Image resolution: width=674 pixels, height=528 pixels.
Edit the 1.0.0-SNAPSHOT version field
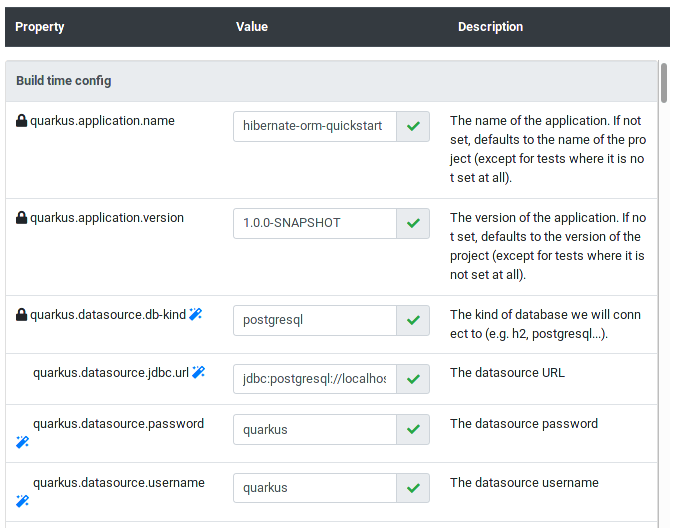[x=315, y=224]
